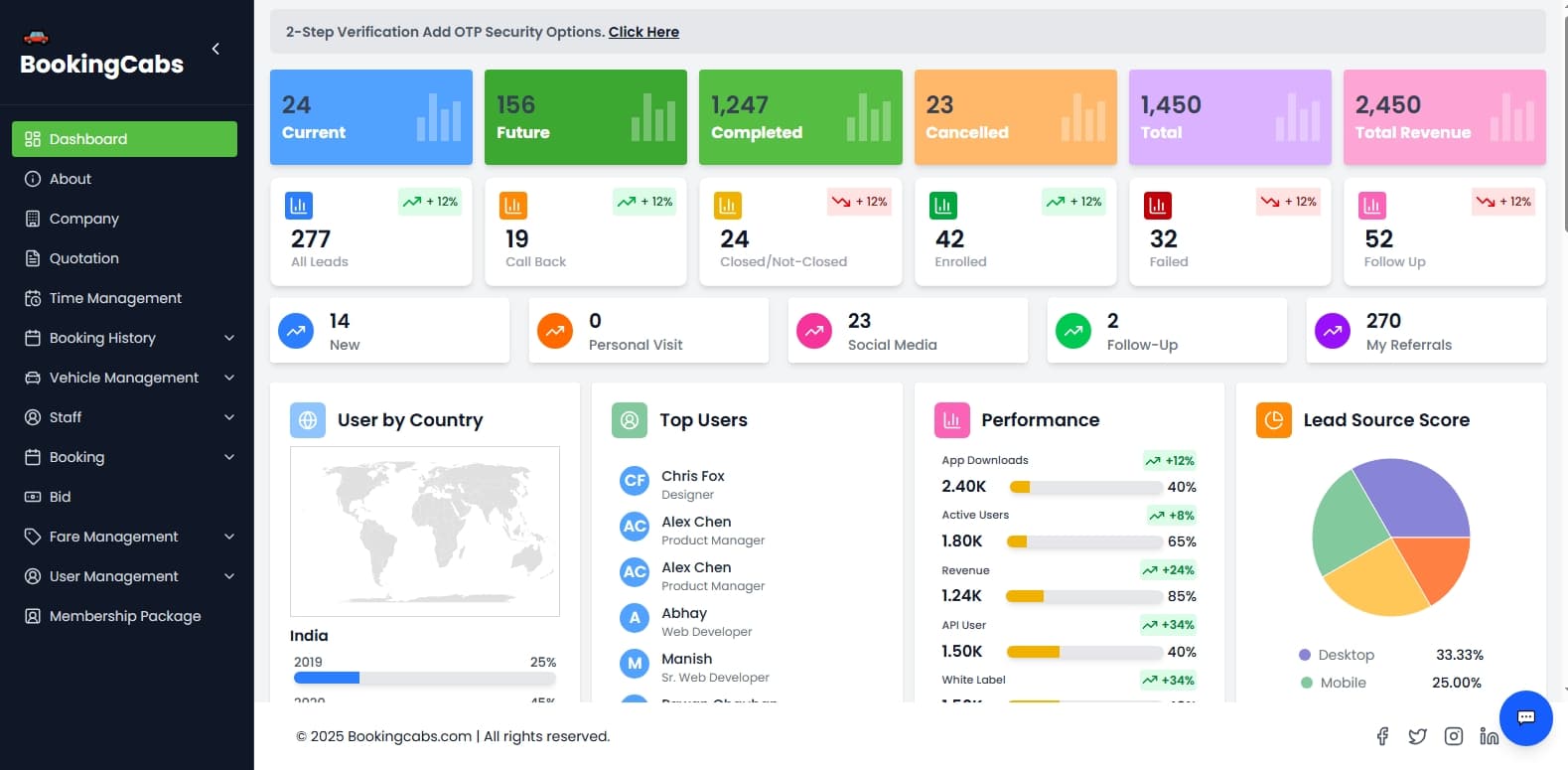Open the Total Revenue summary card
Image resolution: width=1568 pixels, height=770 pixels.
click(x=1444, y=117)
